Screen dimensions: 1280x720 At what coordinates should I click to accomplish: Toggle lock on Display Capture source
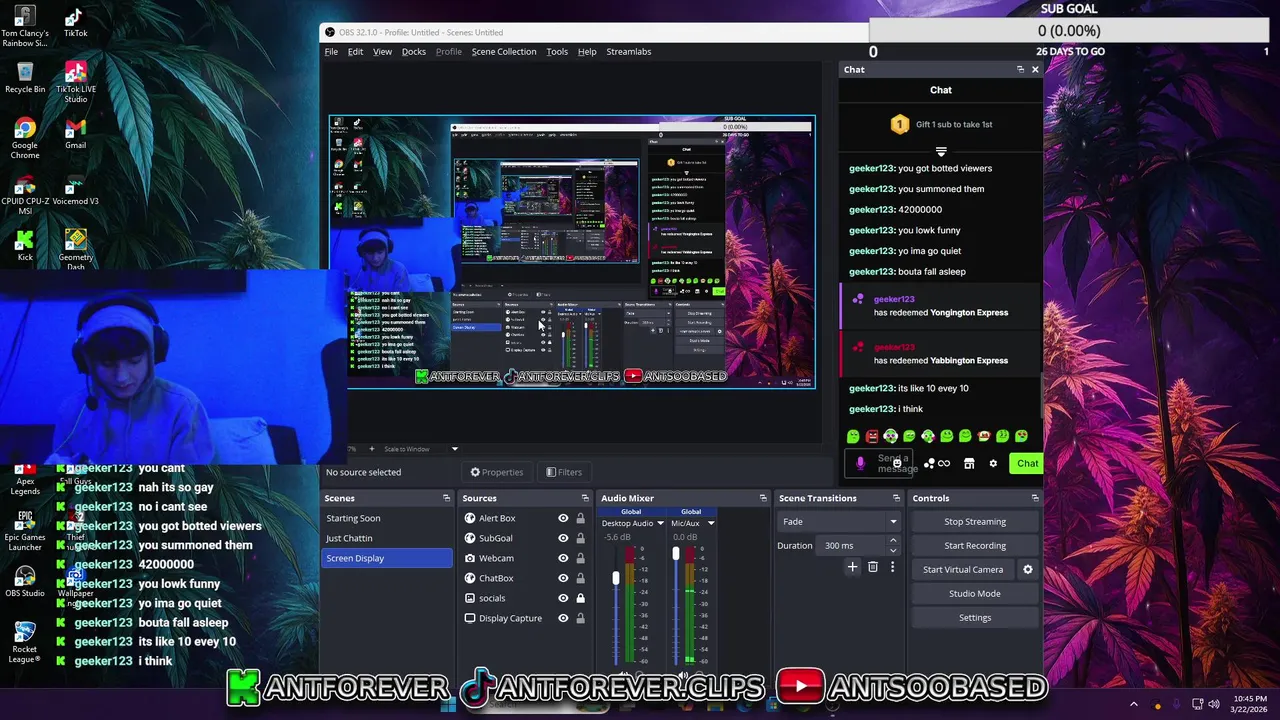(x=580, y=618)
